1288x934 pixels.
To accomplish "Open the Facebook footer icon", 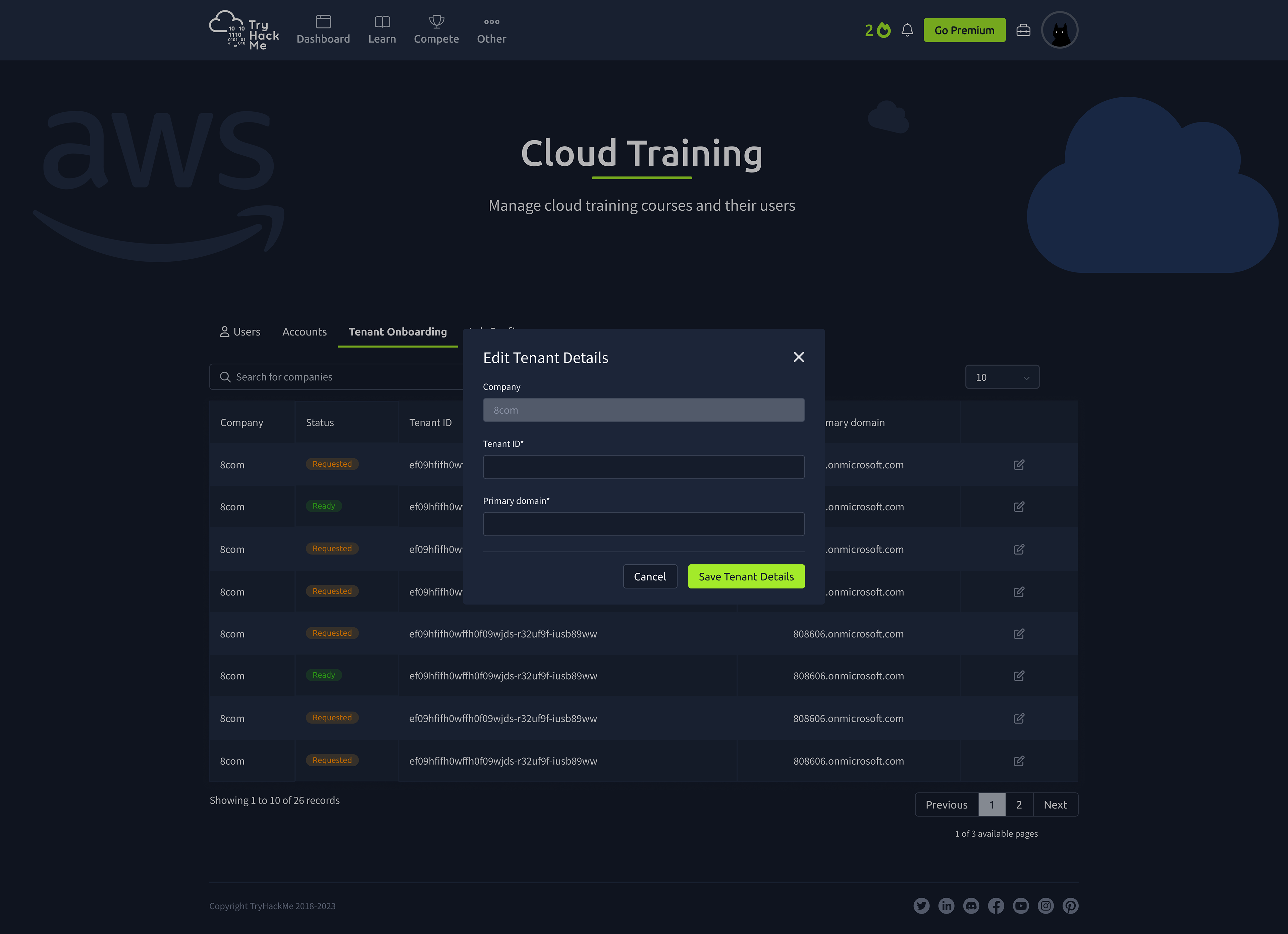I will [x=996, y=906].
